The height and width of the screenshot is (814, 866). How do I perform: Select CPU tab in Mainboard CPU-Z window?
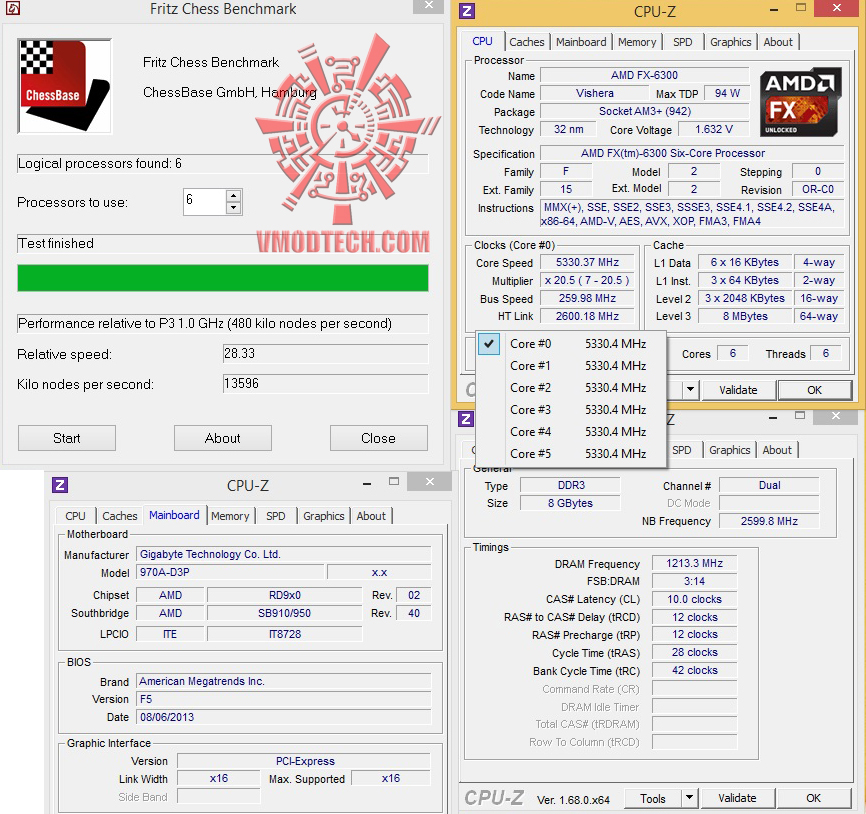[75, 516]
